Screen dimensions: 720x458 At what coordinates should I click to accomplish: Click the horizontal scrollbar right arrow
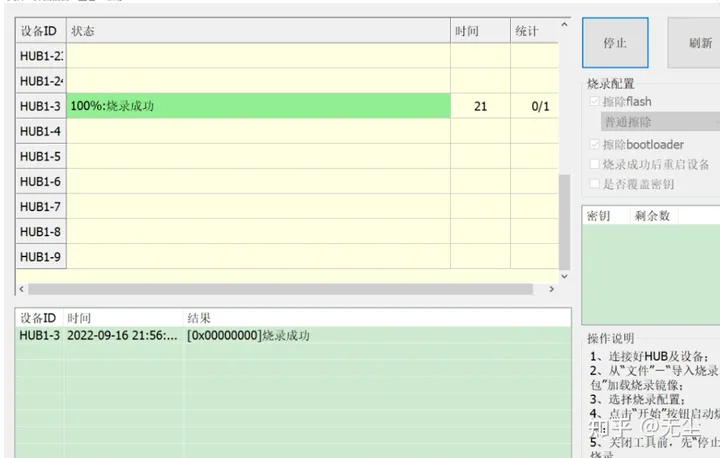(550, 289)
